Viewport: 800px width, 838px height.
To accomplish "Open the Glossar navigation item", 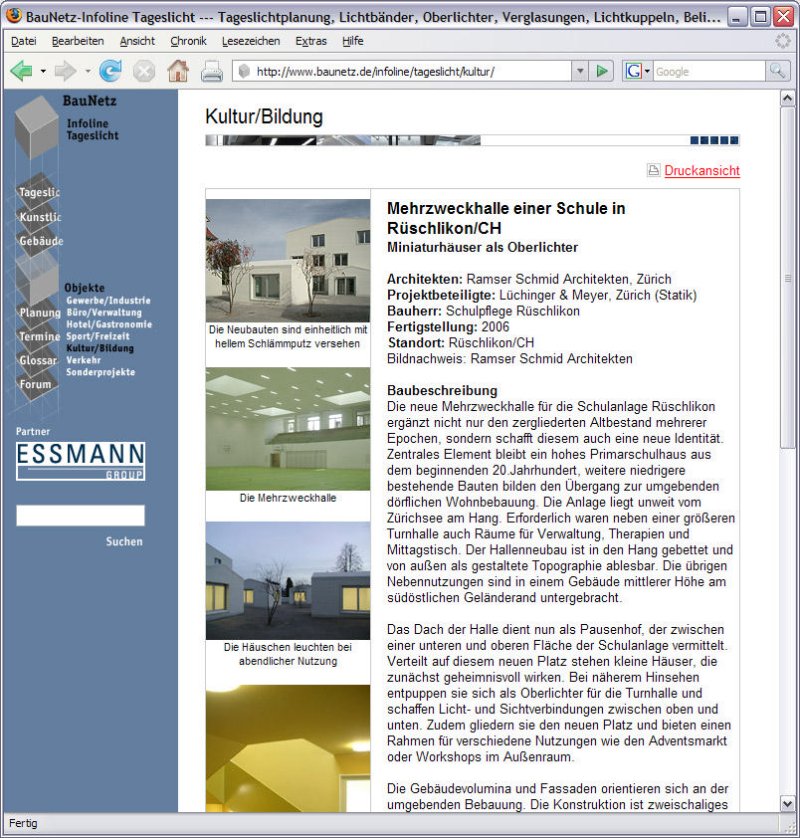I will [x=38, y=360].
